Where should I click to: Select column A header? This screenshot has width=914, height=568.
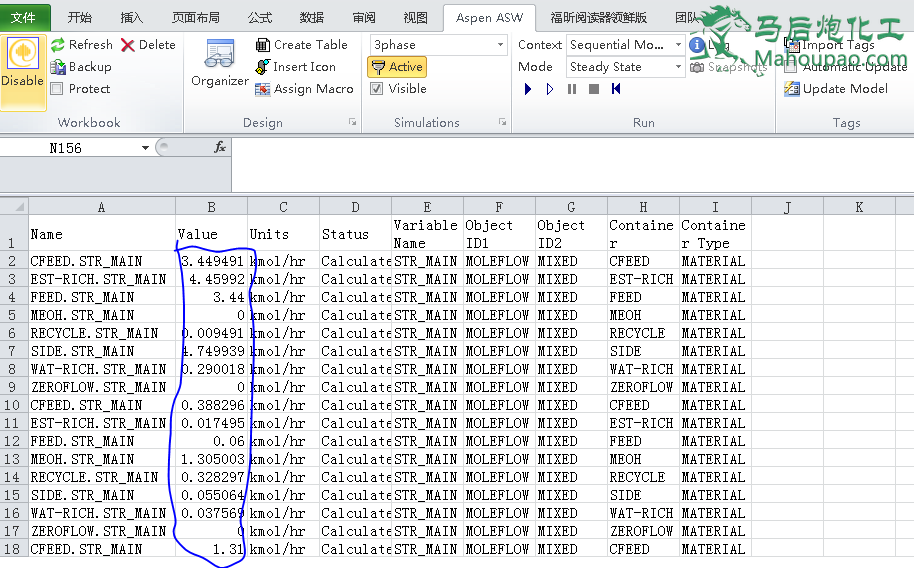(x=102, y=207)
